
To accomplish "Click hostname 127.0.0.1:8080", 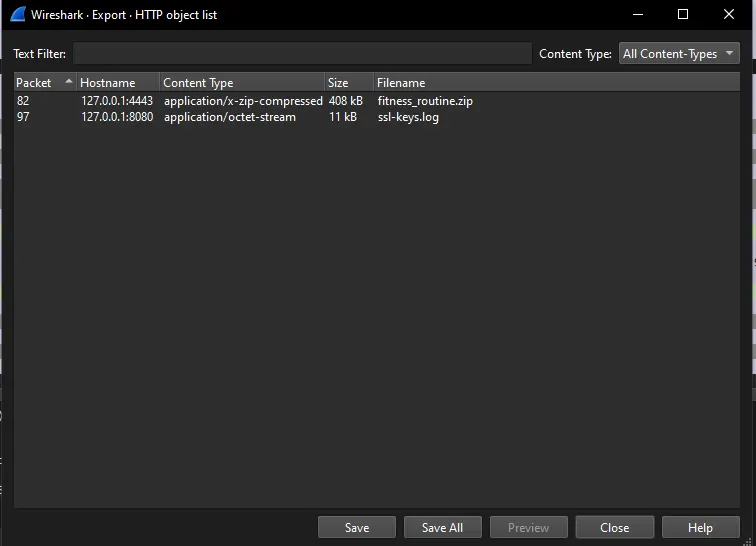I will tap(117, 117).
